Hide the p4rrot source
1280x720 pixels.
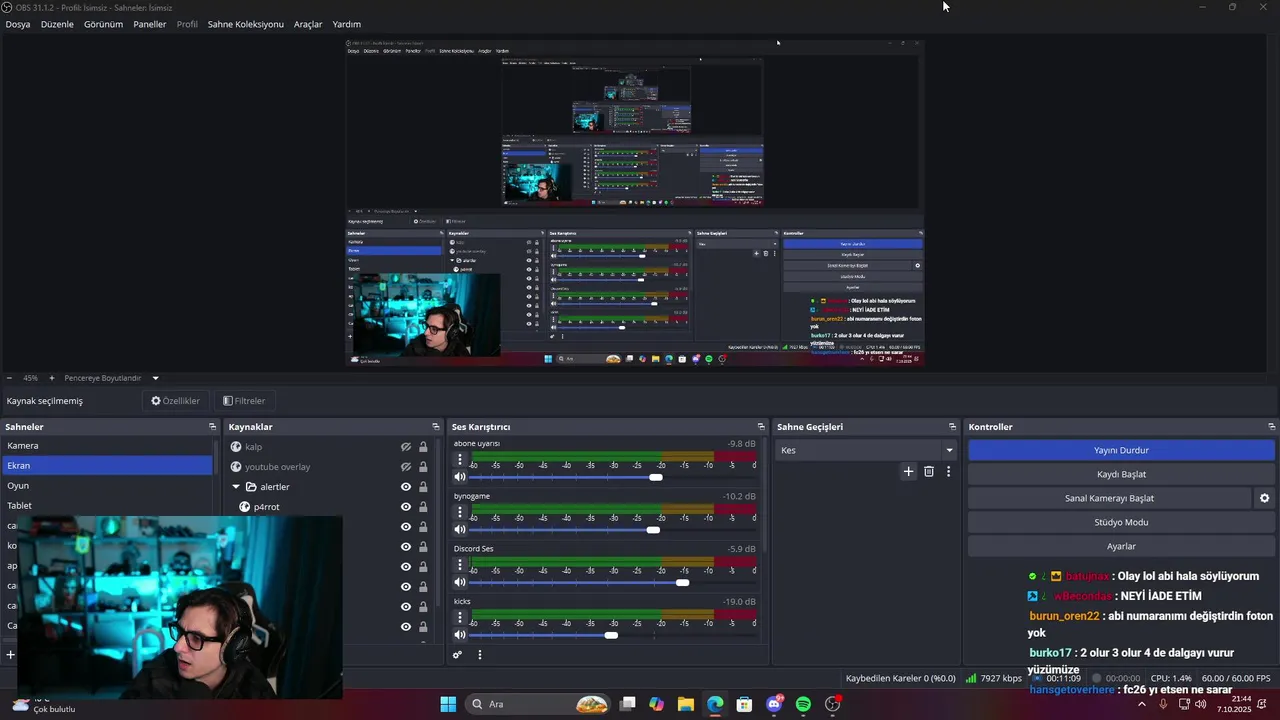click(406, 507)
